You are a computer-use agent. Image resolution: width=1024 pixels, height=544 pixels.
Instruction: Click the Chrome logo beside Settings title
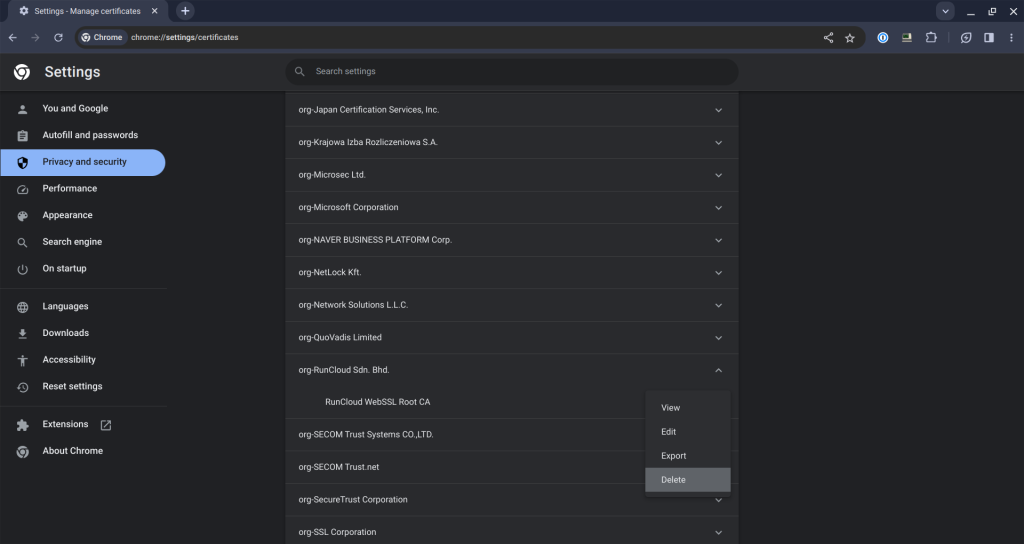pyautogui.click(x=22, y=72)
